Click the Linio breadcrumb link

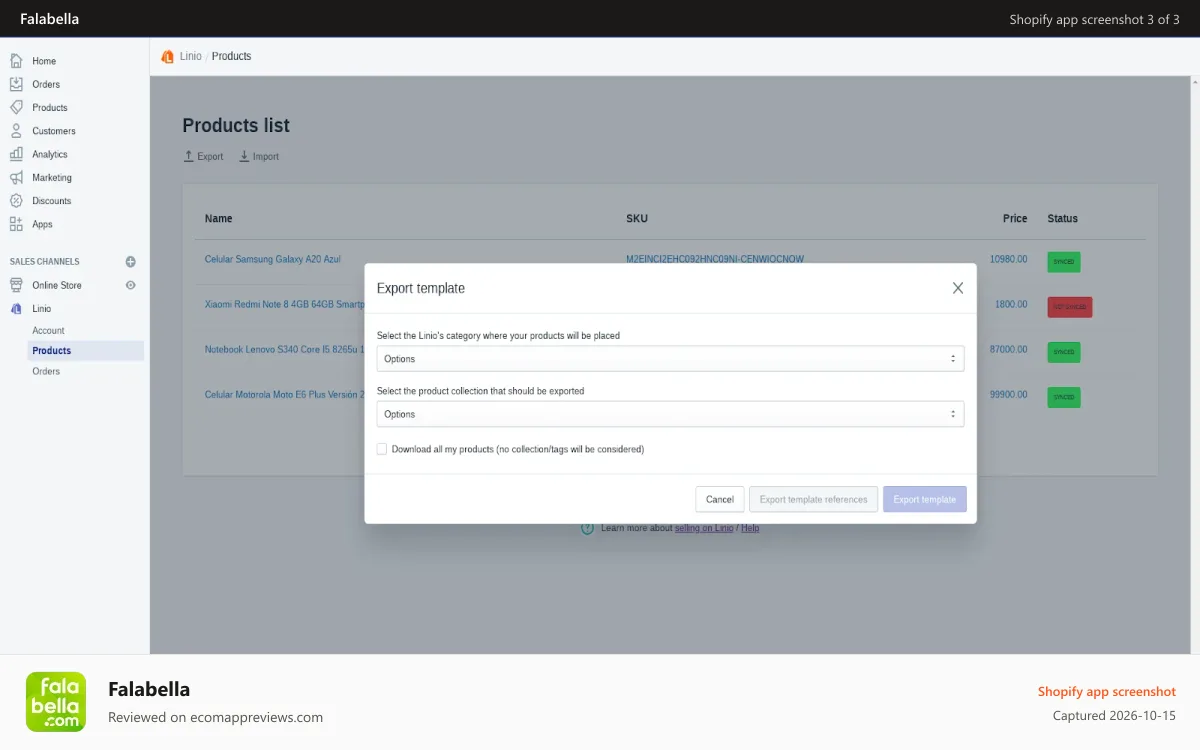pos(190,56)
